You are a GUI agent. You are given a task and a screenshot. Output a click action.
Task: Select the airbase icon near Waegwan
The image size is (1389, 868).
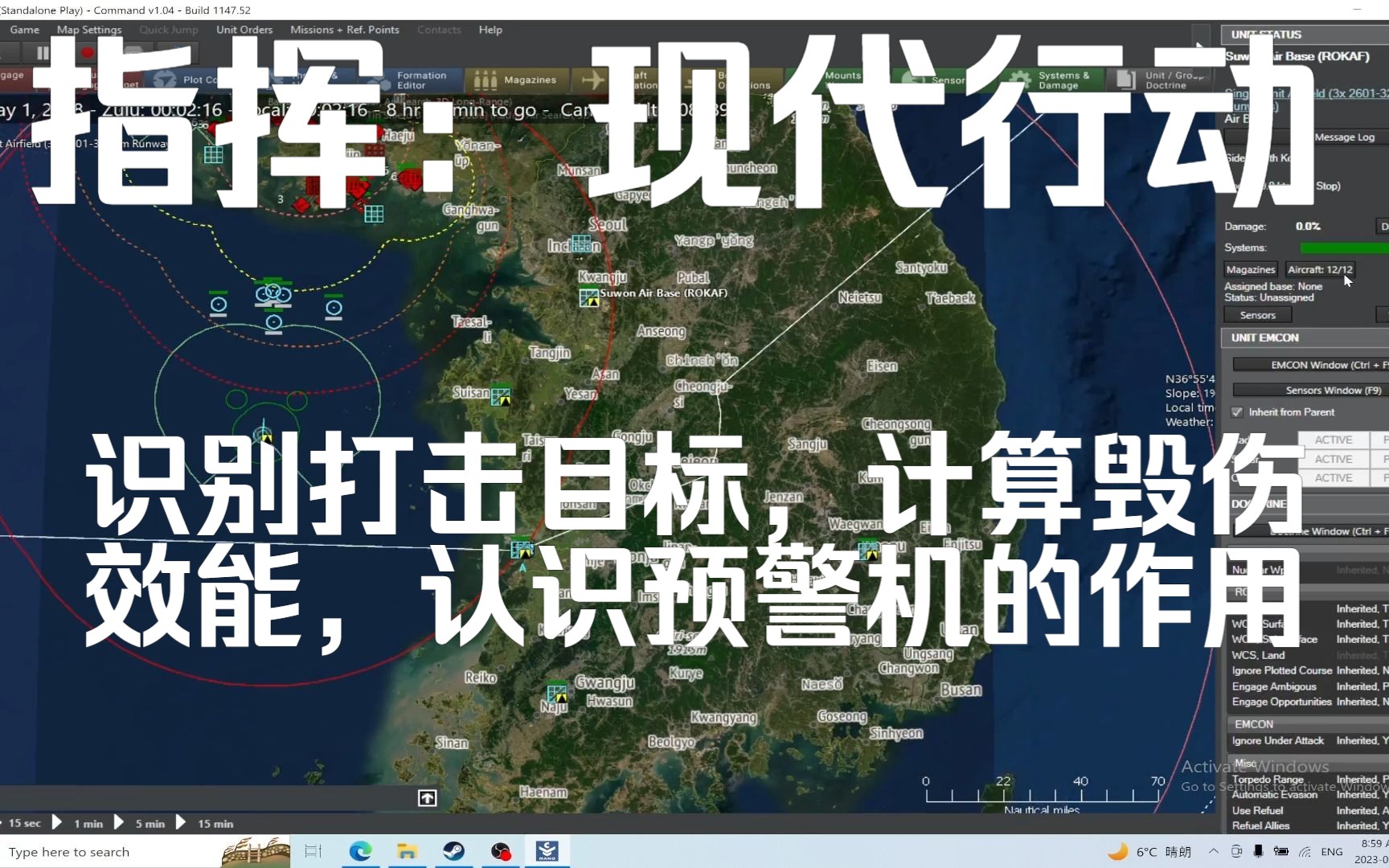click(x=868, y=551)
